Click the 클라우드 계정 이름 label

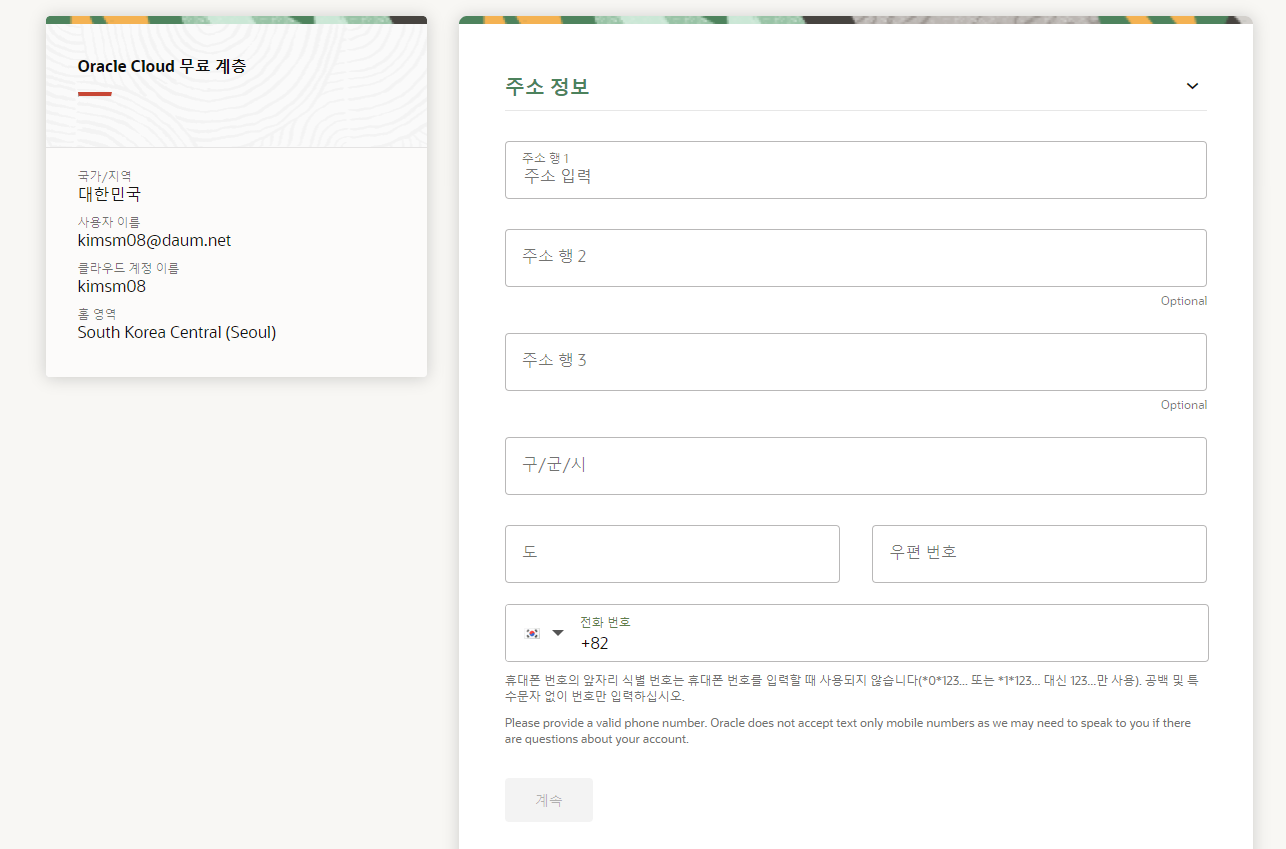129,268
